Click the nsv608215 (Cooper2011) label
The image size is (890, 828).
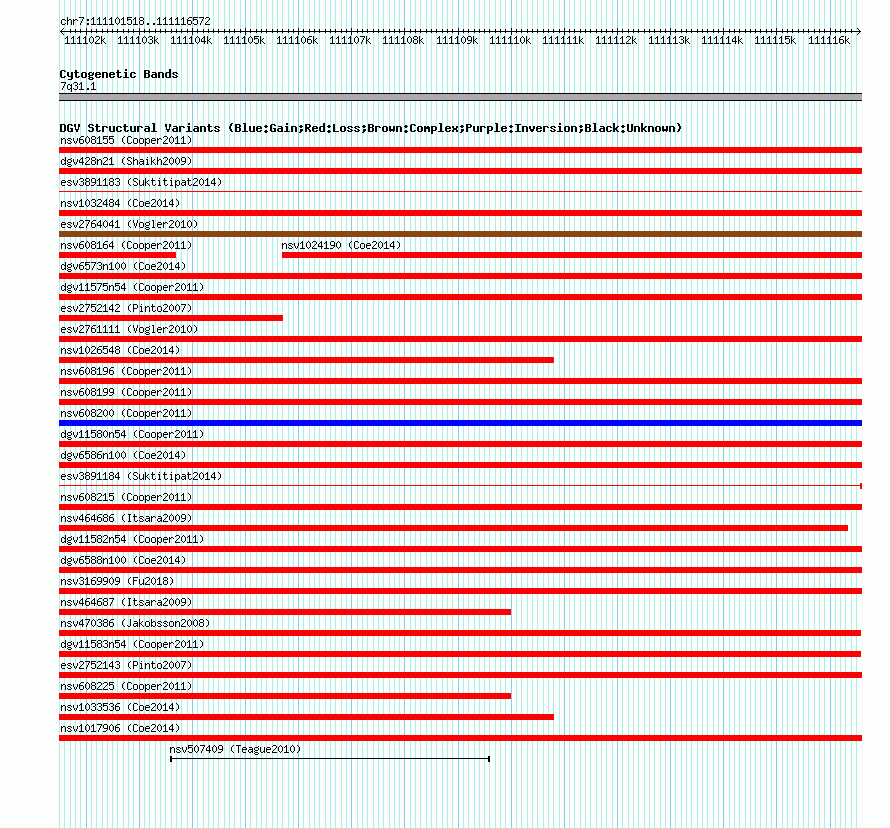[x=126, y=497]
